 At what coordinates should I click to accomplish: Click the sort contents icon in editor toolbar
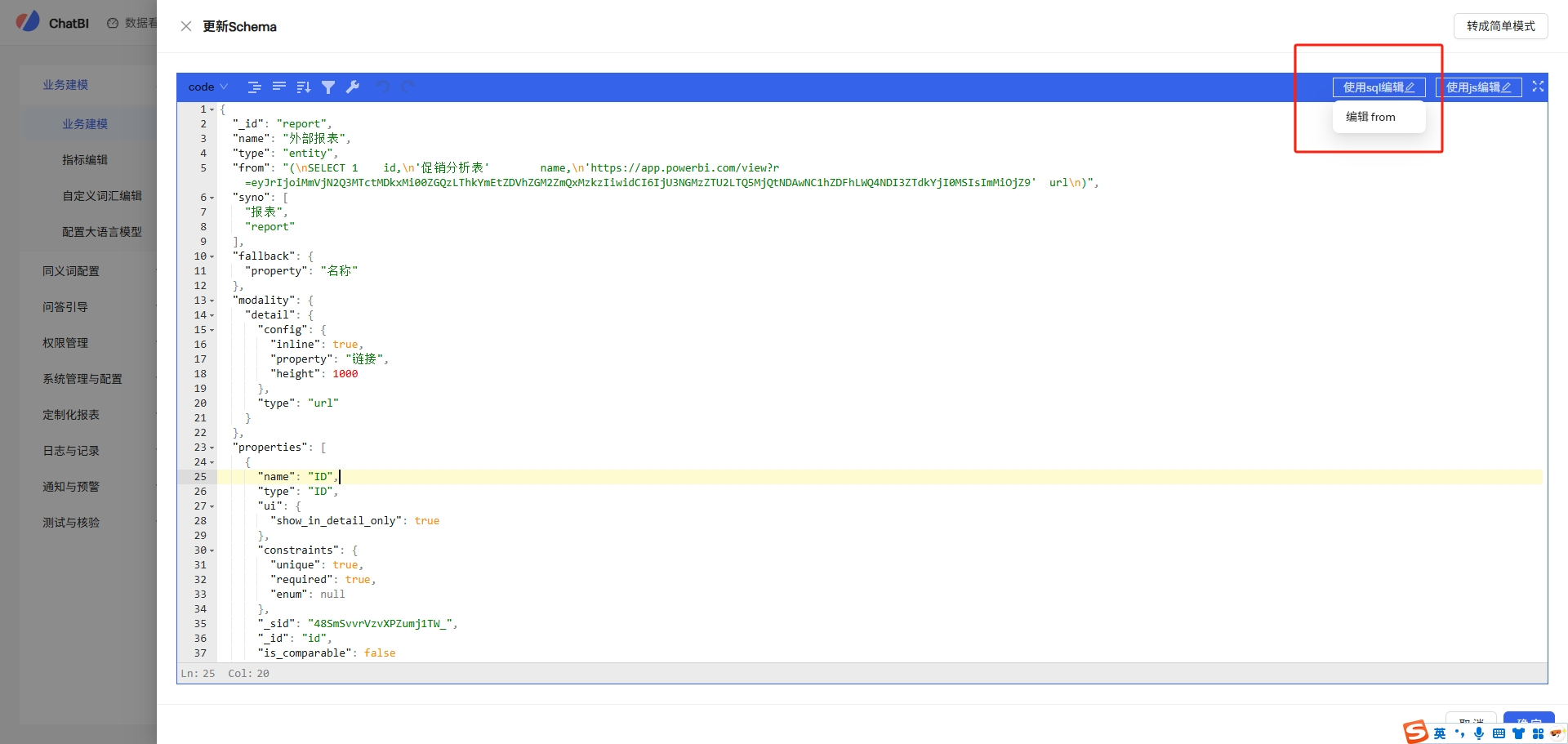click(x=304, y=87)
